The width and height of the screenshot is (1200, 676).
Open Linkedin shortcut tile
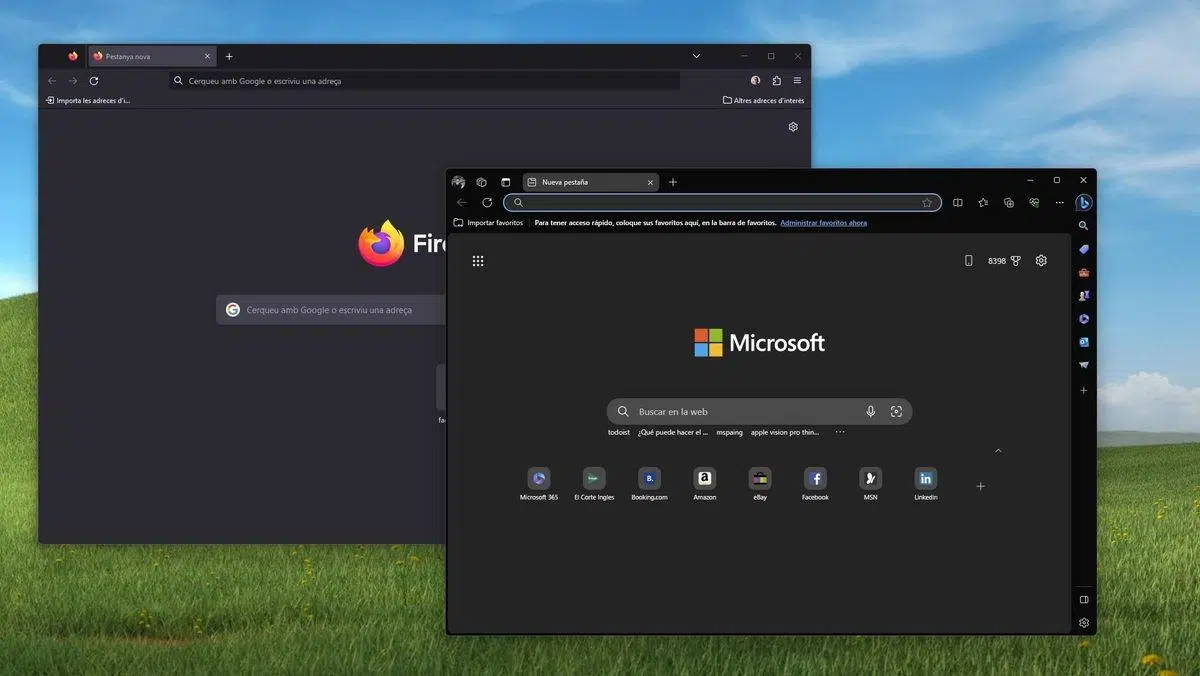pyautogui.click(x=926, y=478)
